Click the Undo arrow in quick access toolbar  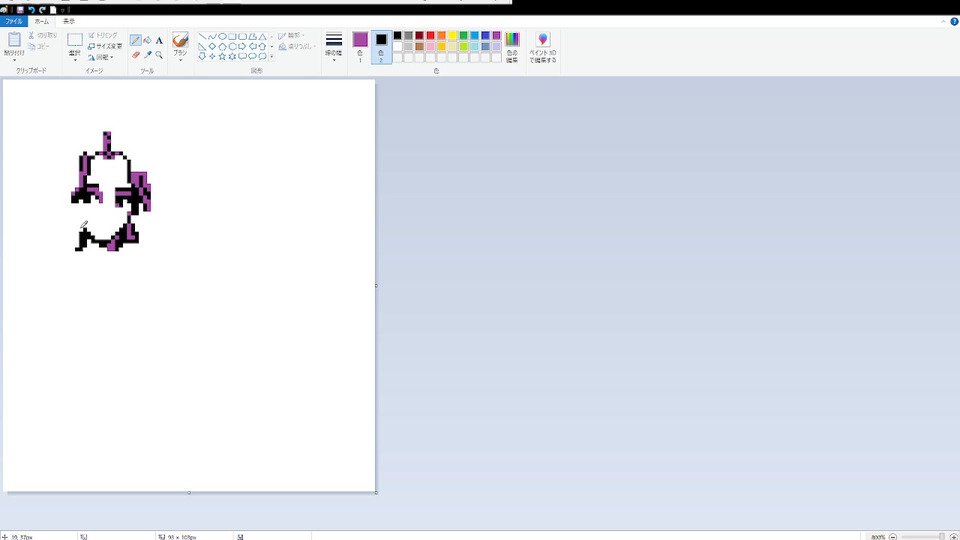pos(31,10)
